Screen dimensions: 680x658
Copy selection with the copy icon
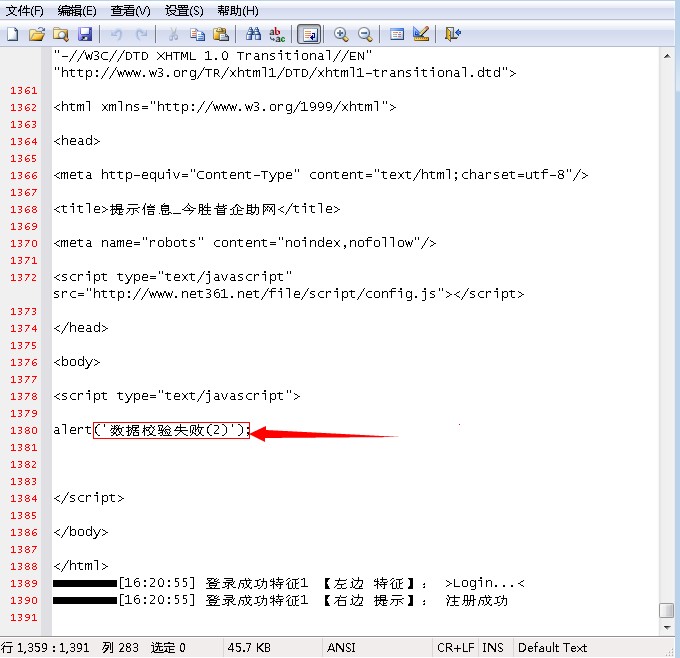(197, 34)
